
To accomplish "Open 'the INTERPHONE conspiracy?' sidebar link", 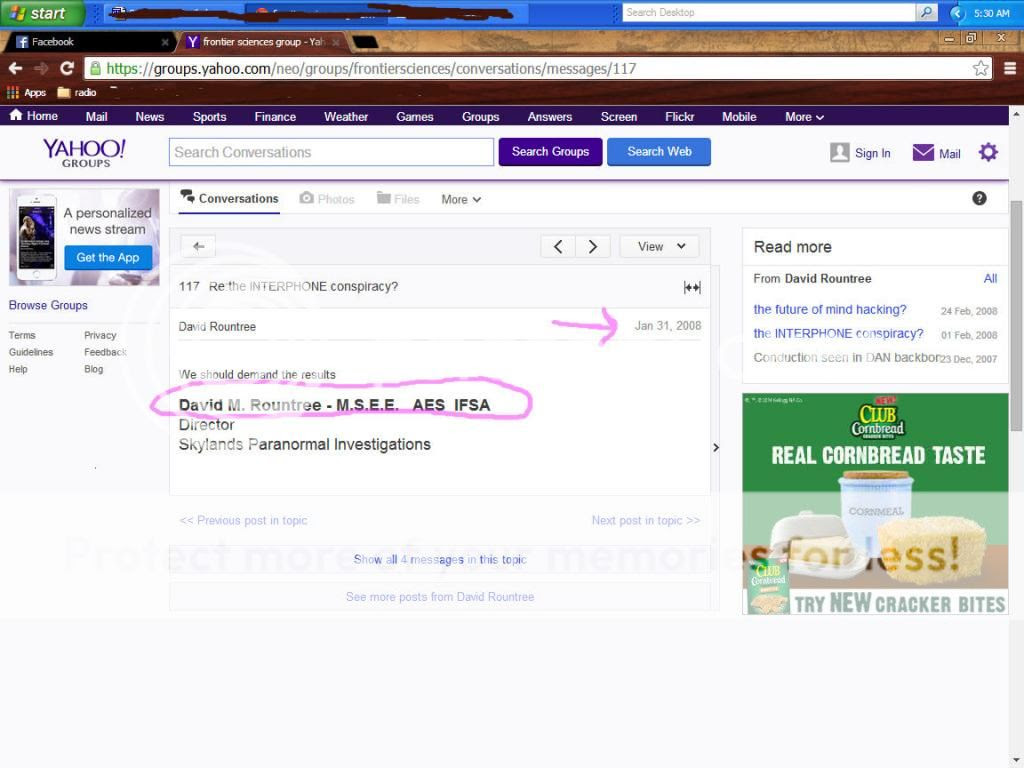I will (839, 334).
